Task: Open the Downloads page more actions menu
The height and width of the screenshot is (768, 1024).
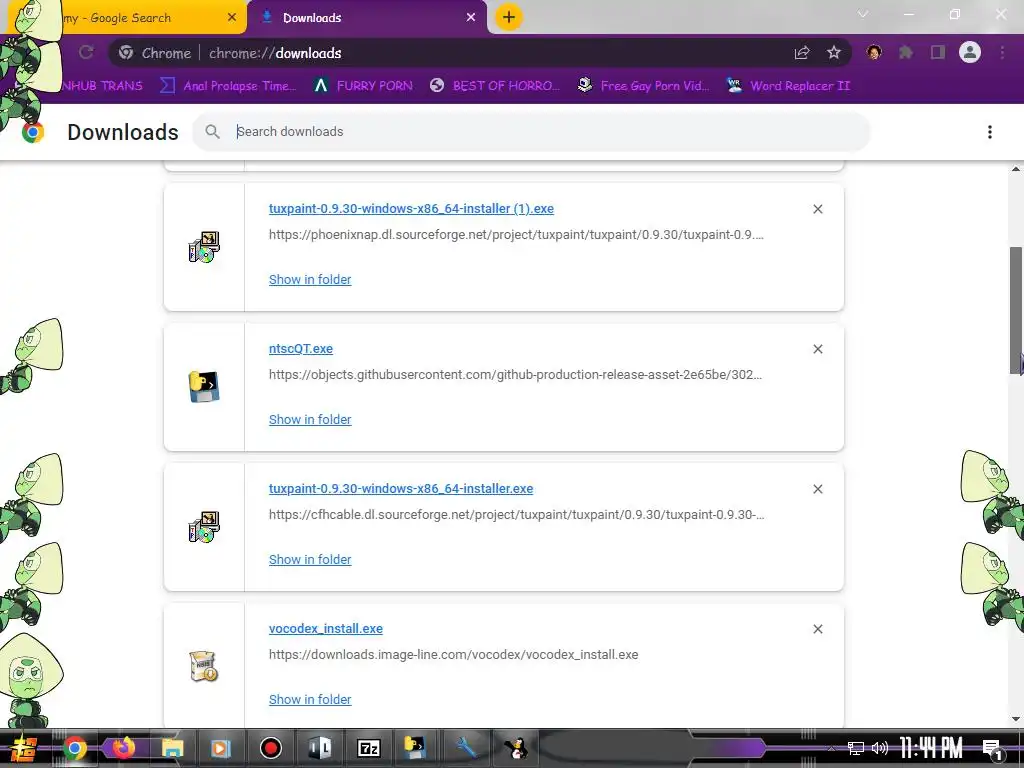Action: click(990, 132)
